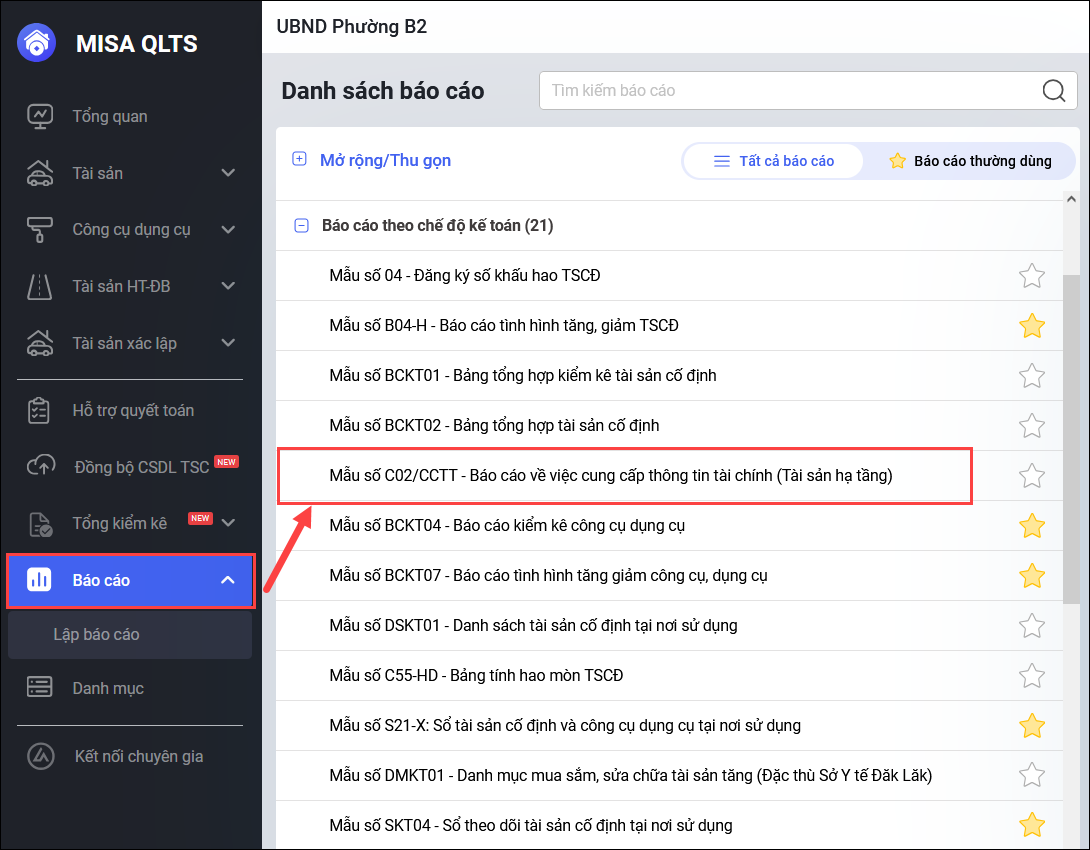The image size is (1090, 850).
Task: Open Hỗ trợ quyết toán menu item
Action: pos(133,411)
